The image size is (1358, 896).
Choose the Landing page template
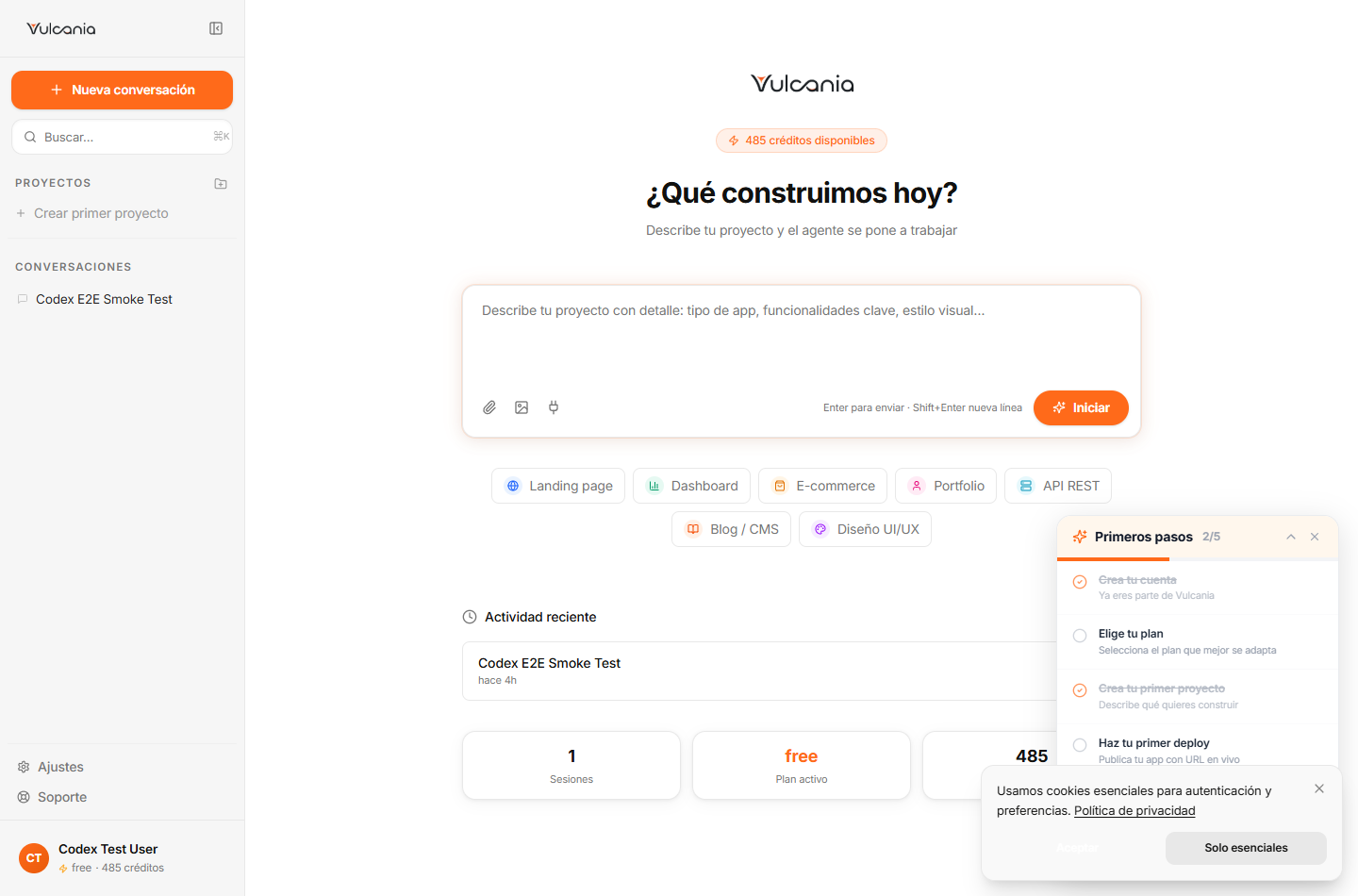coord(558,486)
